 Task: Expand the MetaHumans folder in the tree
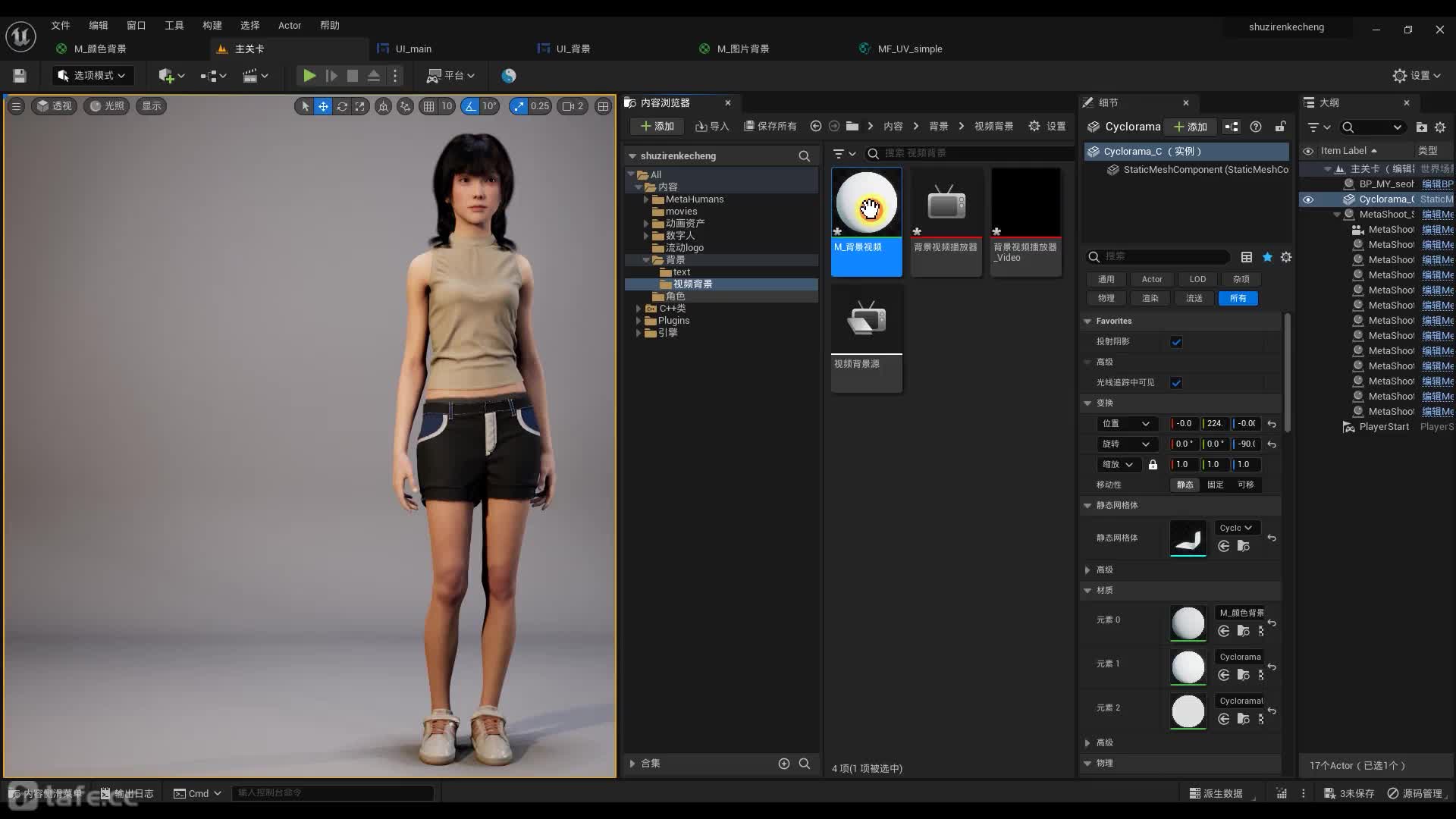[x=646, y=199]
